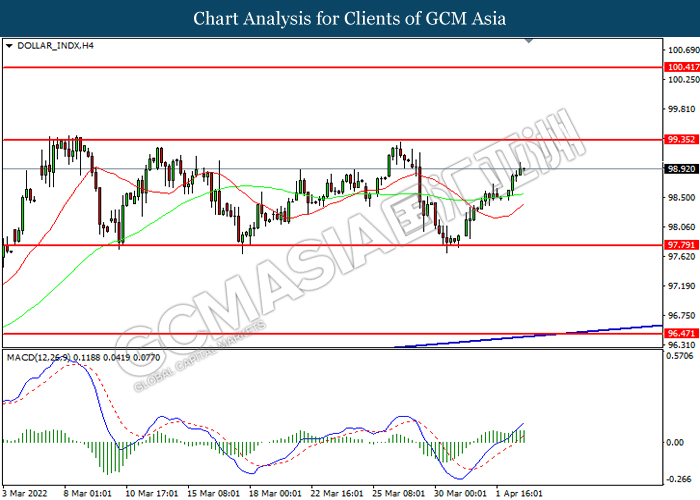Click the 97.620 price axis value
Viewport: 700px width, 500px height.
point(681,256)
